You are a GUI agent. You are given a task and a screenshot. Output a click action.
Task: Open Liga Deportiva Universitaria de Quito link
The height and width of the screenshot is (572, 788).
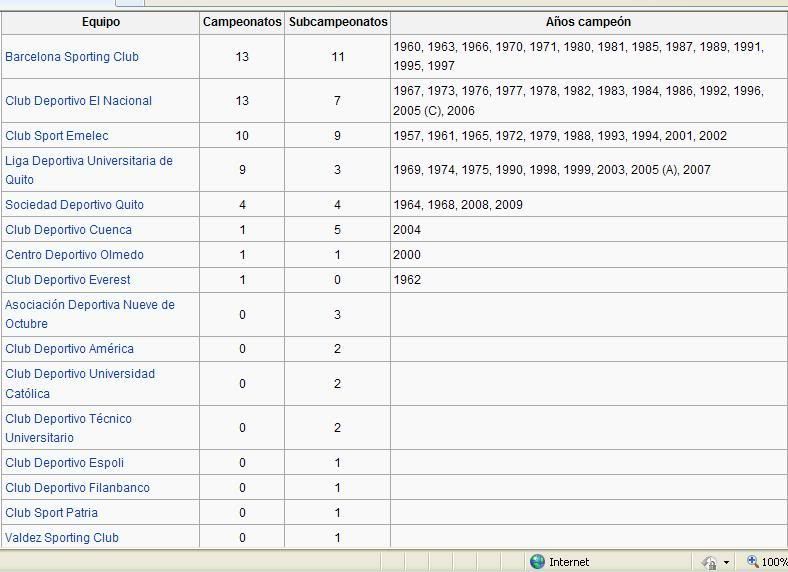pos(89,170)
